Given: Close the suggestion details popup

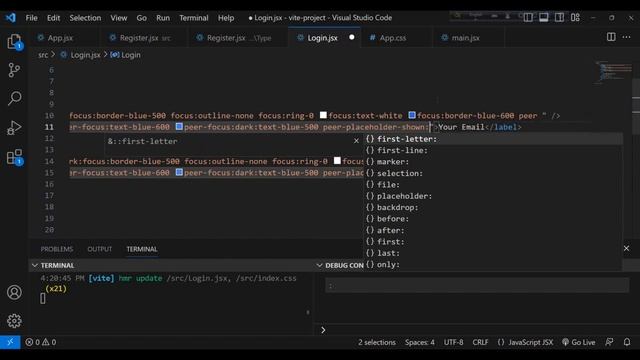Looking at the screenshot, I should tap(356, 141).
